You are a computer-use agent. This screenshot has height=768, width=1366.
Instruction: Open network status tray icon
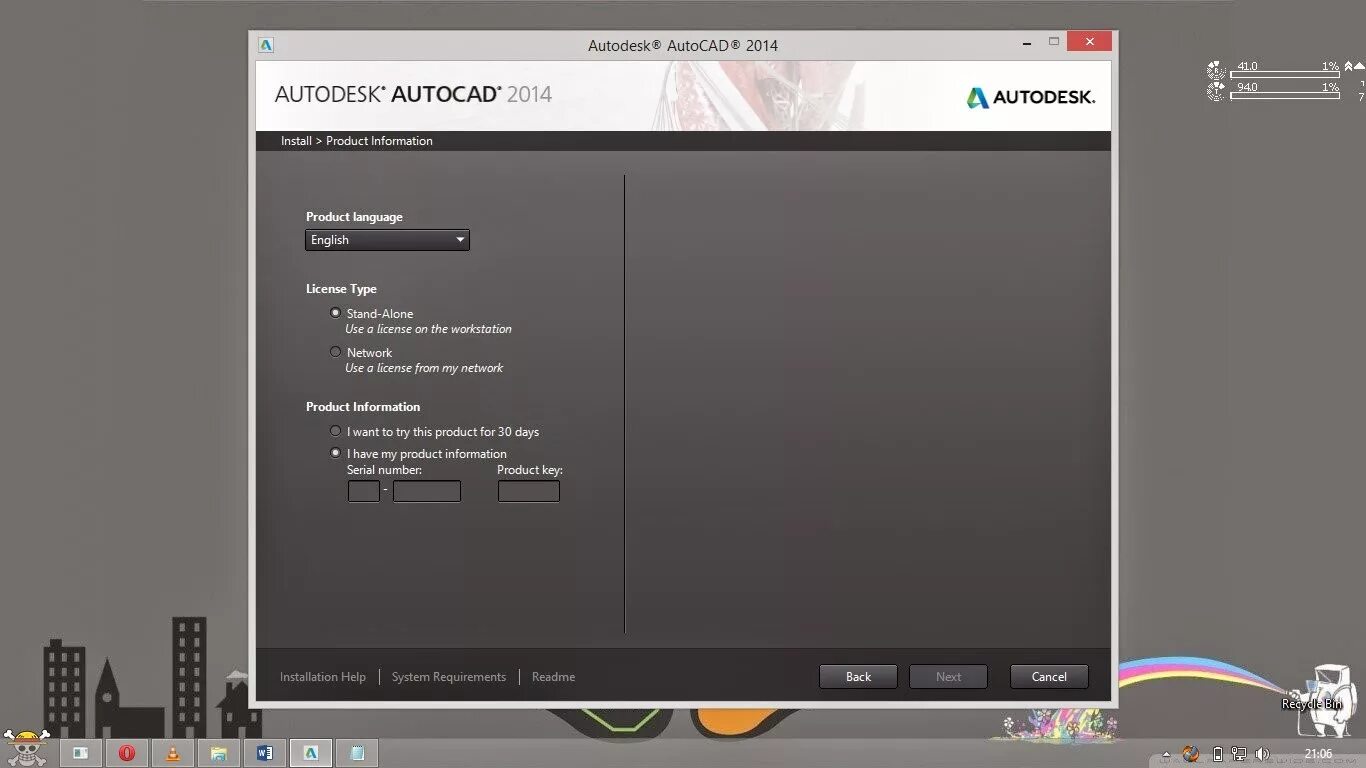[x=1239, y=754]
